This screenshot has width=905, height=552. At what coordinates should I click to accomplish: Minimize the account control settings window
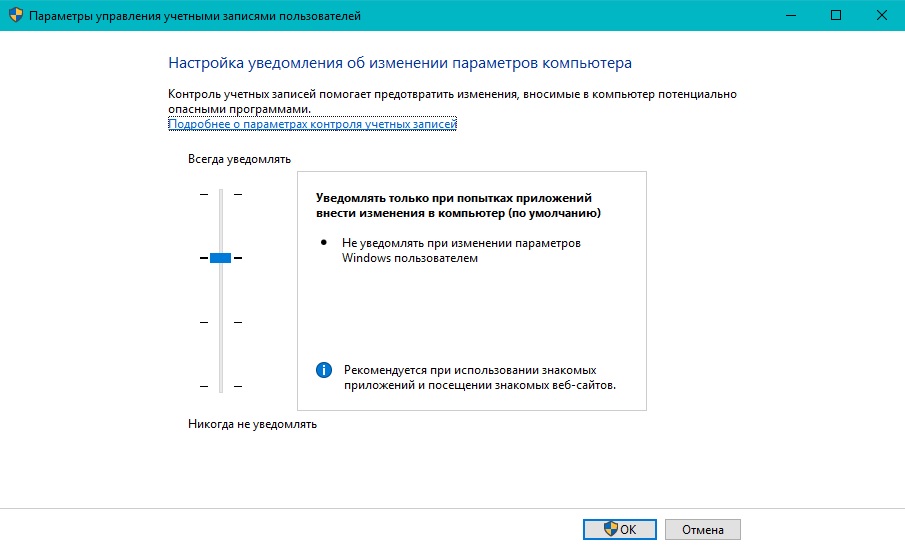pyautogui.click(x=790, y=16)
